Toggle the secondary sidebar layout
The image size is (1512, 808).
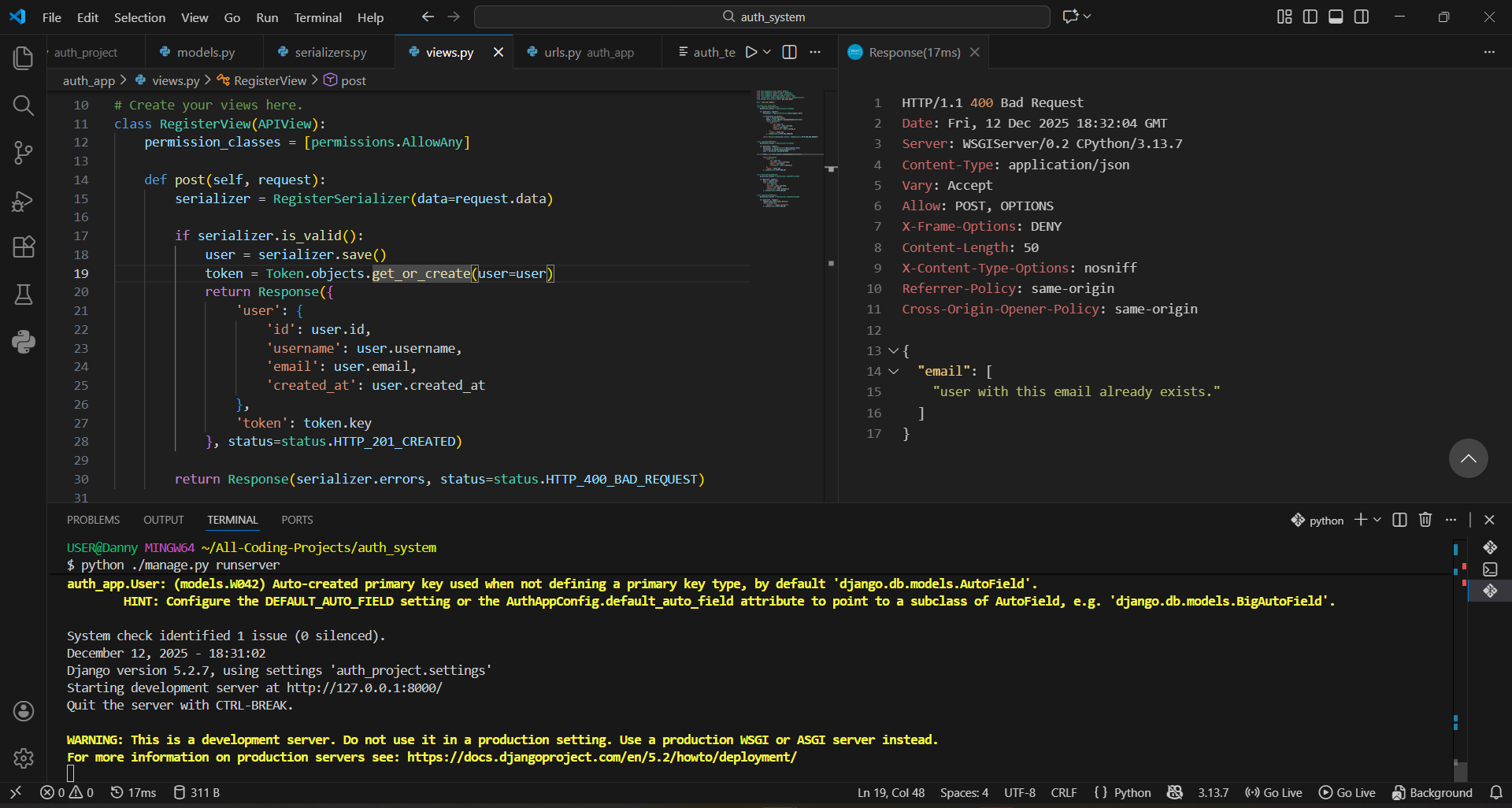pyautogui.click(x=1362, y=16)
